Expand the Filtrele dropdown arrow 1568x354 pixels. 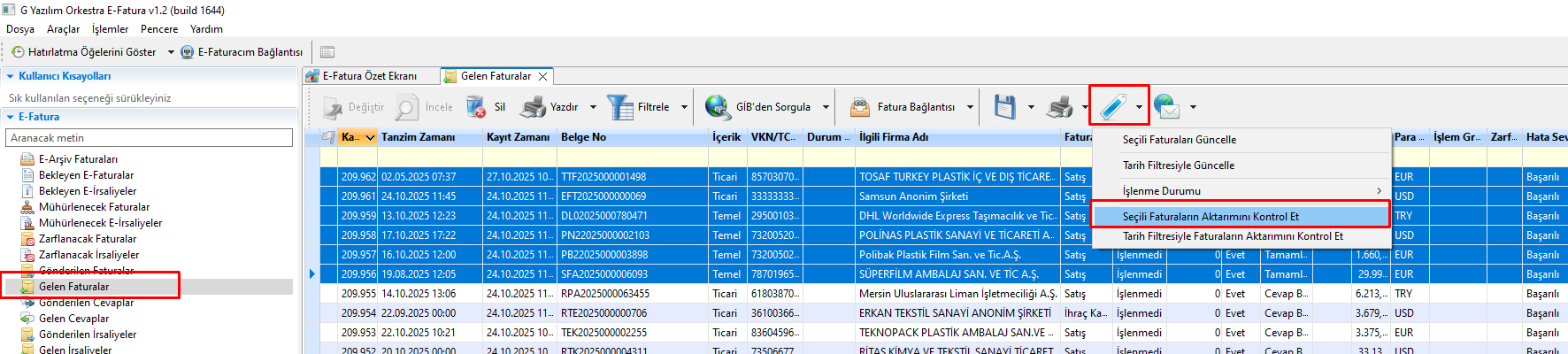tap(684, 107)
